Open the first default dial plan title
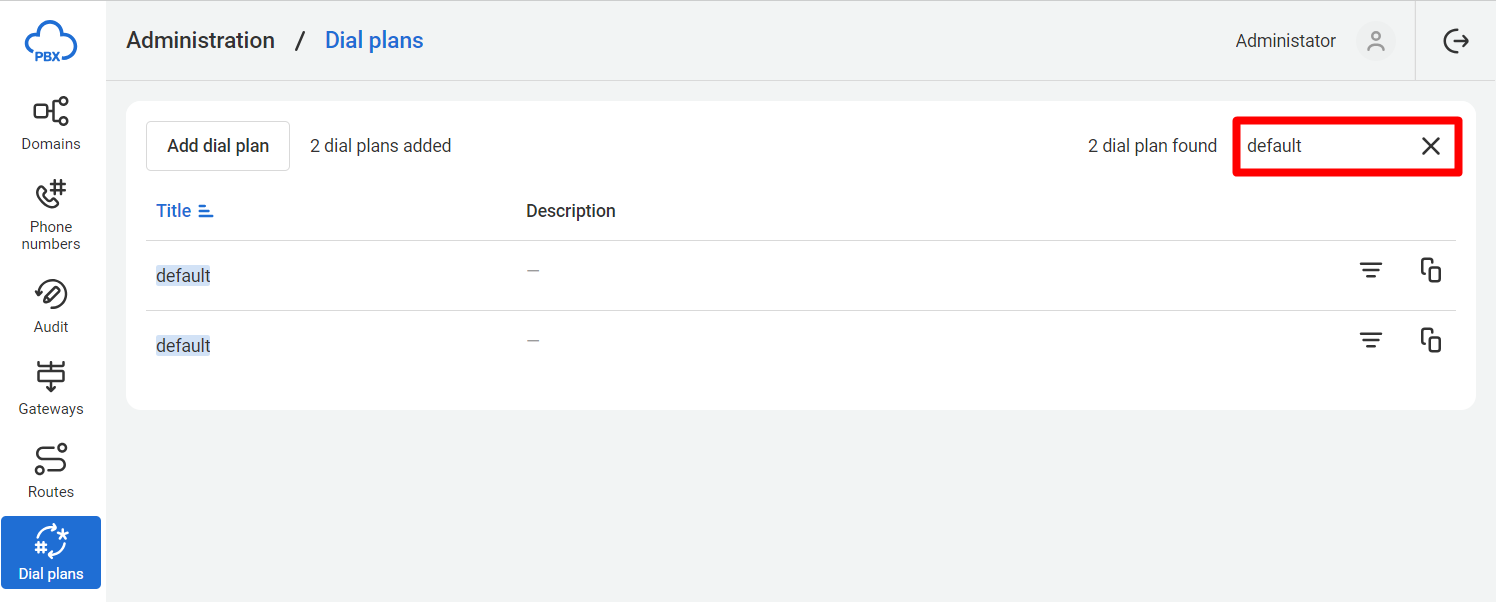Image resolution: width=1496 pixels, height=602 pixels. coord(183,276)
